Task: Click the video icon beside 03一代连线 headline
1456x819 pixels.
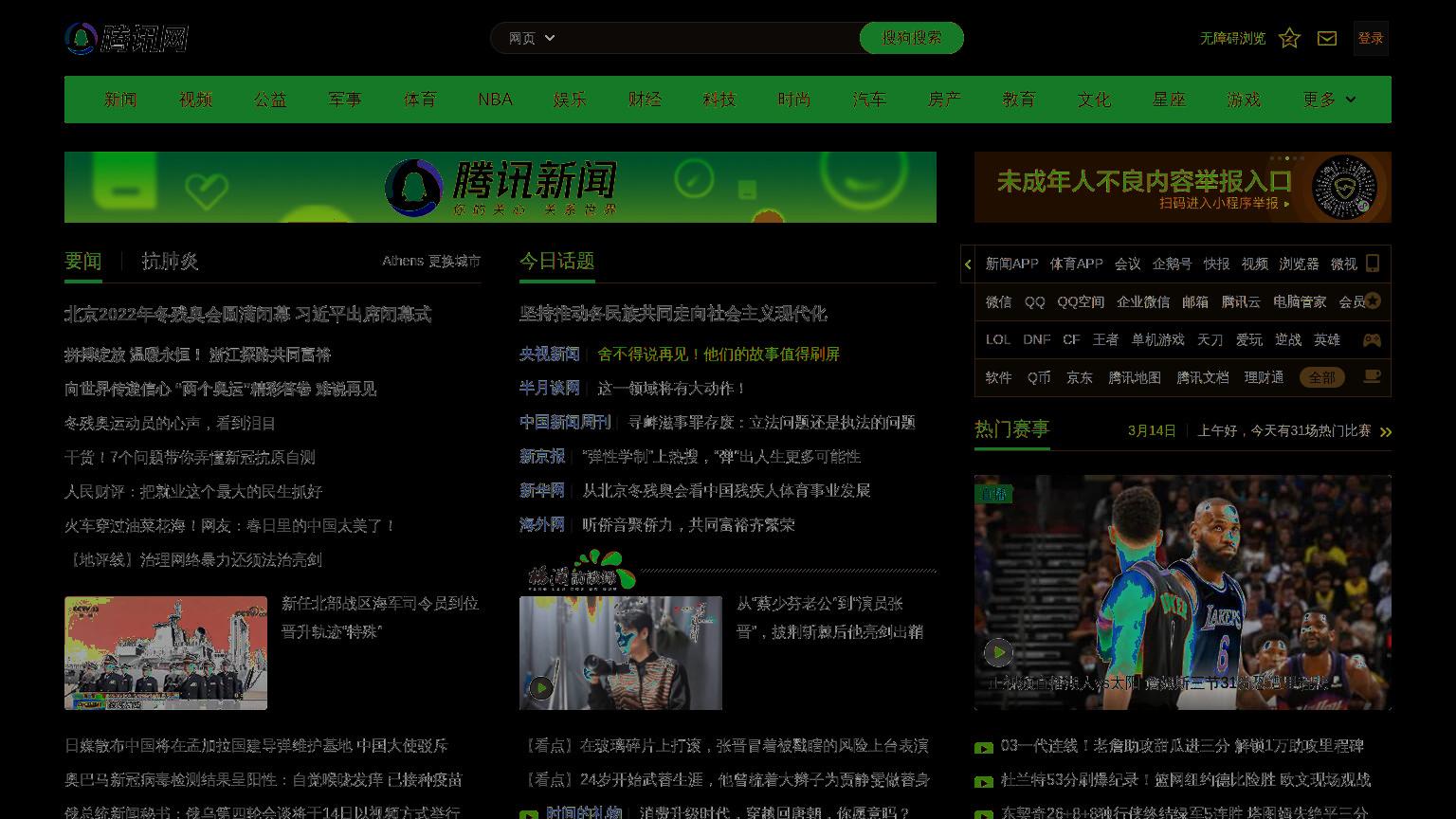Action: pos(984,747)
